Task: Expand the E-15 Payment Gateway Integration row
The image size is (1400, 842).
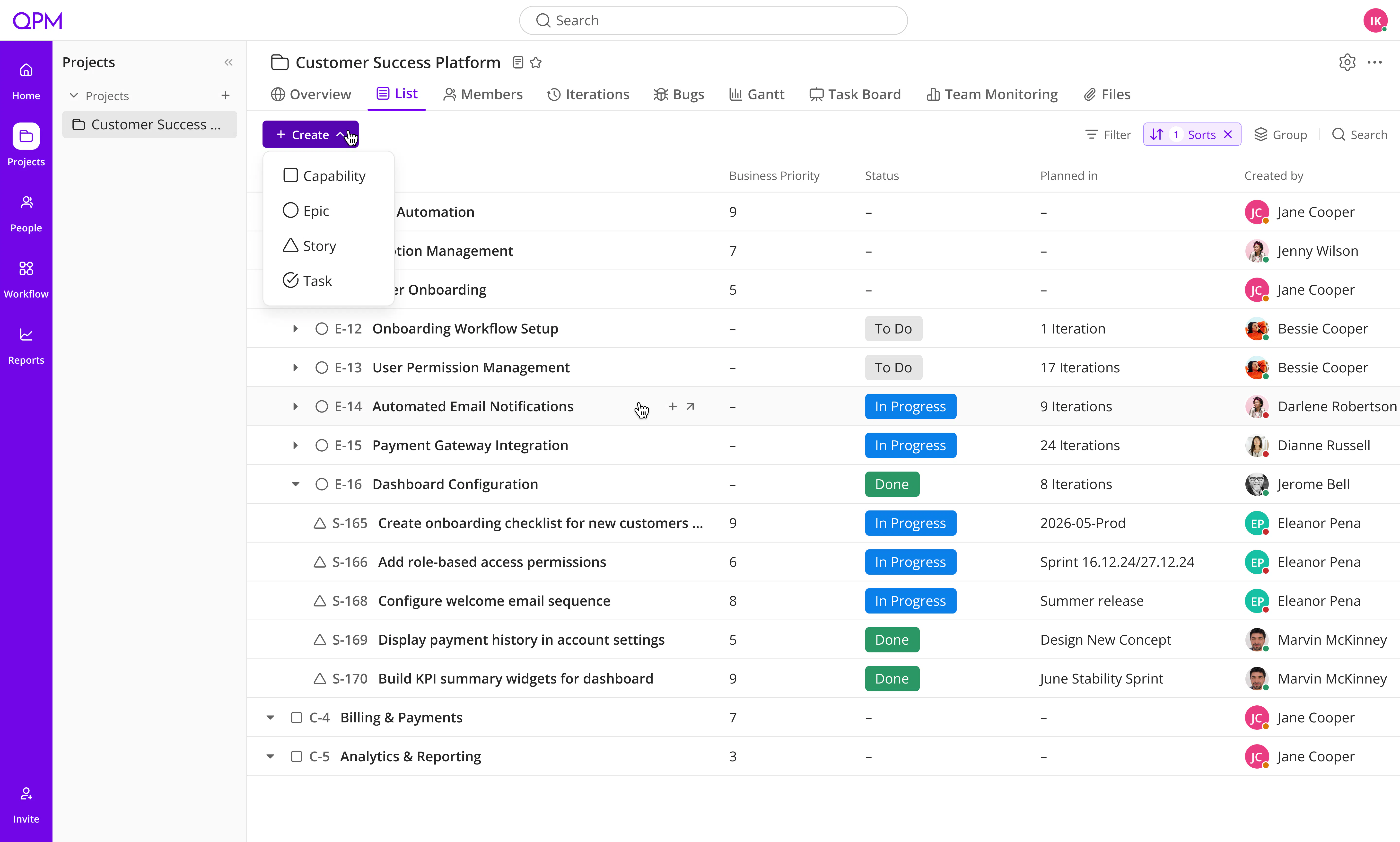Action: pyautogui.click(x=295, y=445)
